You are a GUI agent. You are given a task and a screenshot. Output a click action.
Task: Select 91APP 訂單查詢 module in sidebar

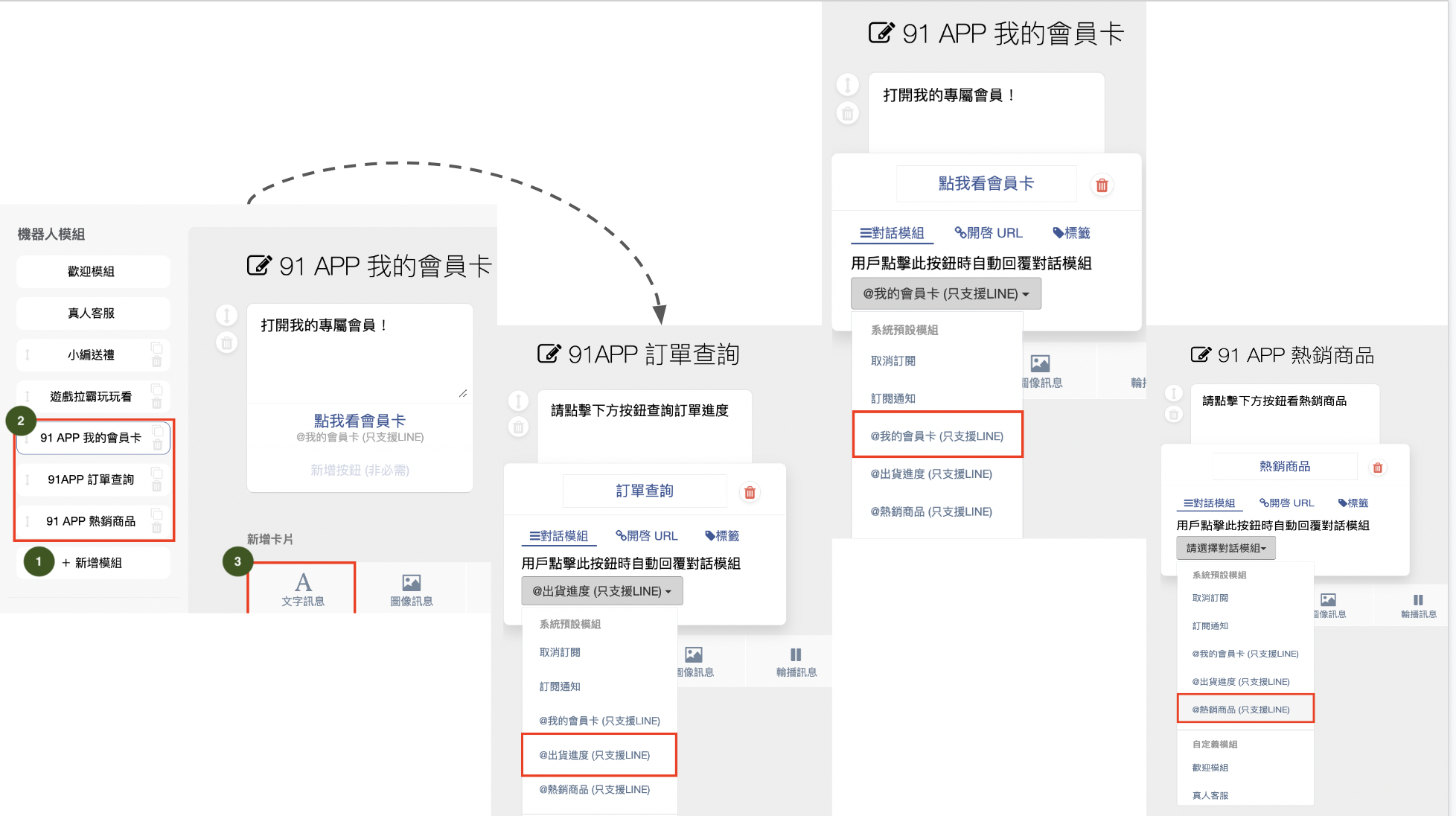93,479
